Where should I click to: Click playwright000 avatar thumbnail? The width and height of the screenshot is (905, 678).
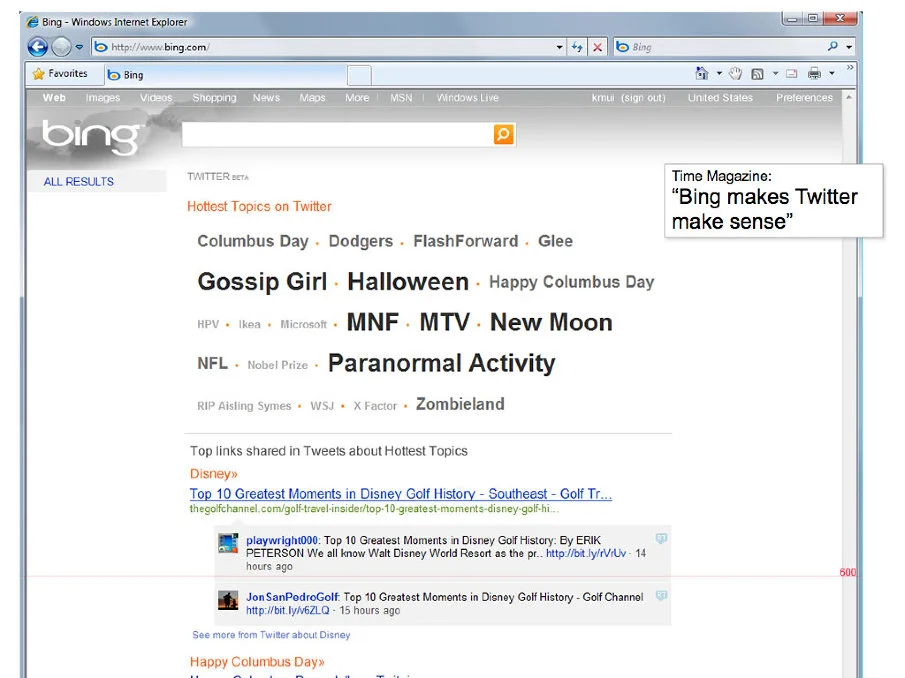228,543
